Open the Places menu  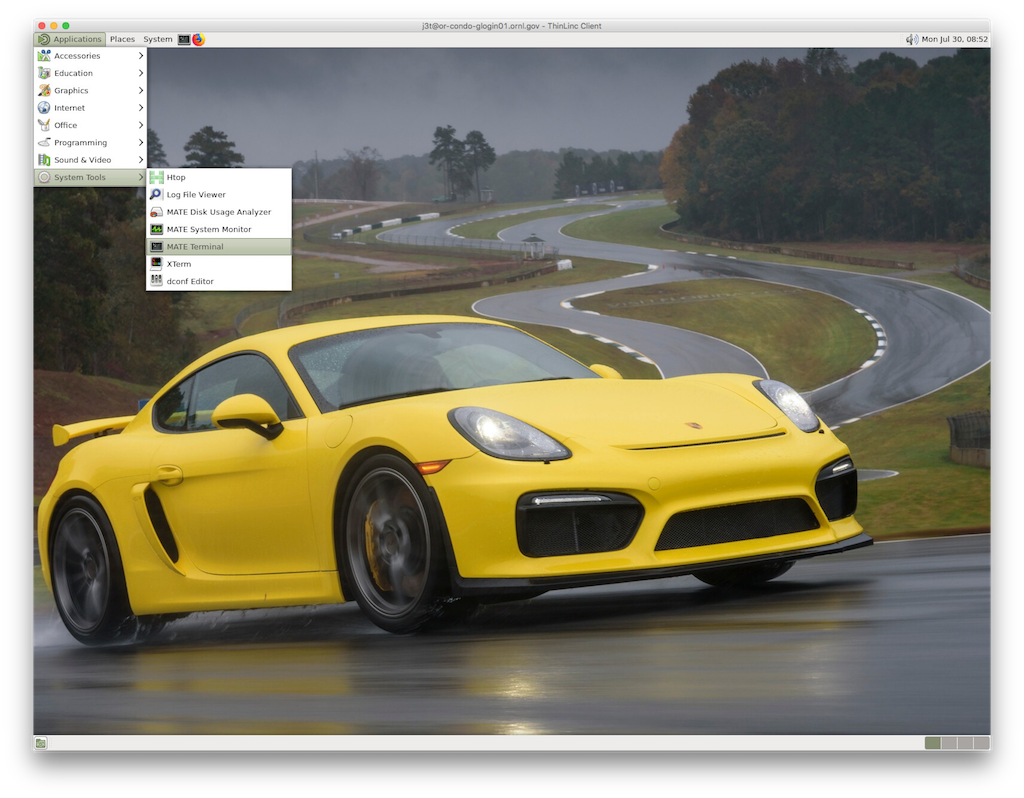pyautogui.click(x=122, y=39)
